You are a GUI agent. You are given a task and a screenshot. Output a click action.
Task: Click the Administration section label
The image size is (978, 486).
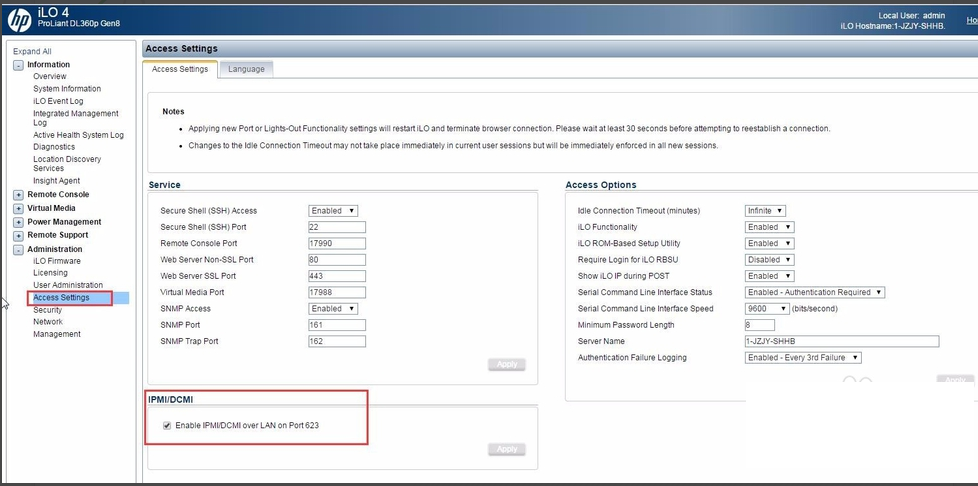click(x=55, y=250)
